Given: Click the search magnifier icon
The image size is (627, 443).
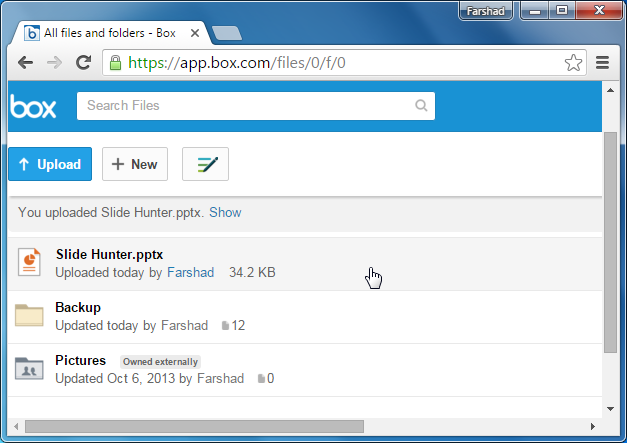Looking at the screenshot, I should point(421,106).
